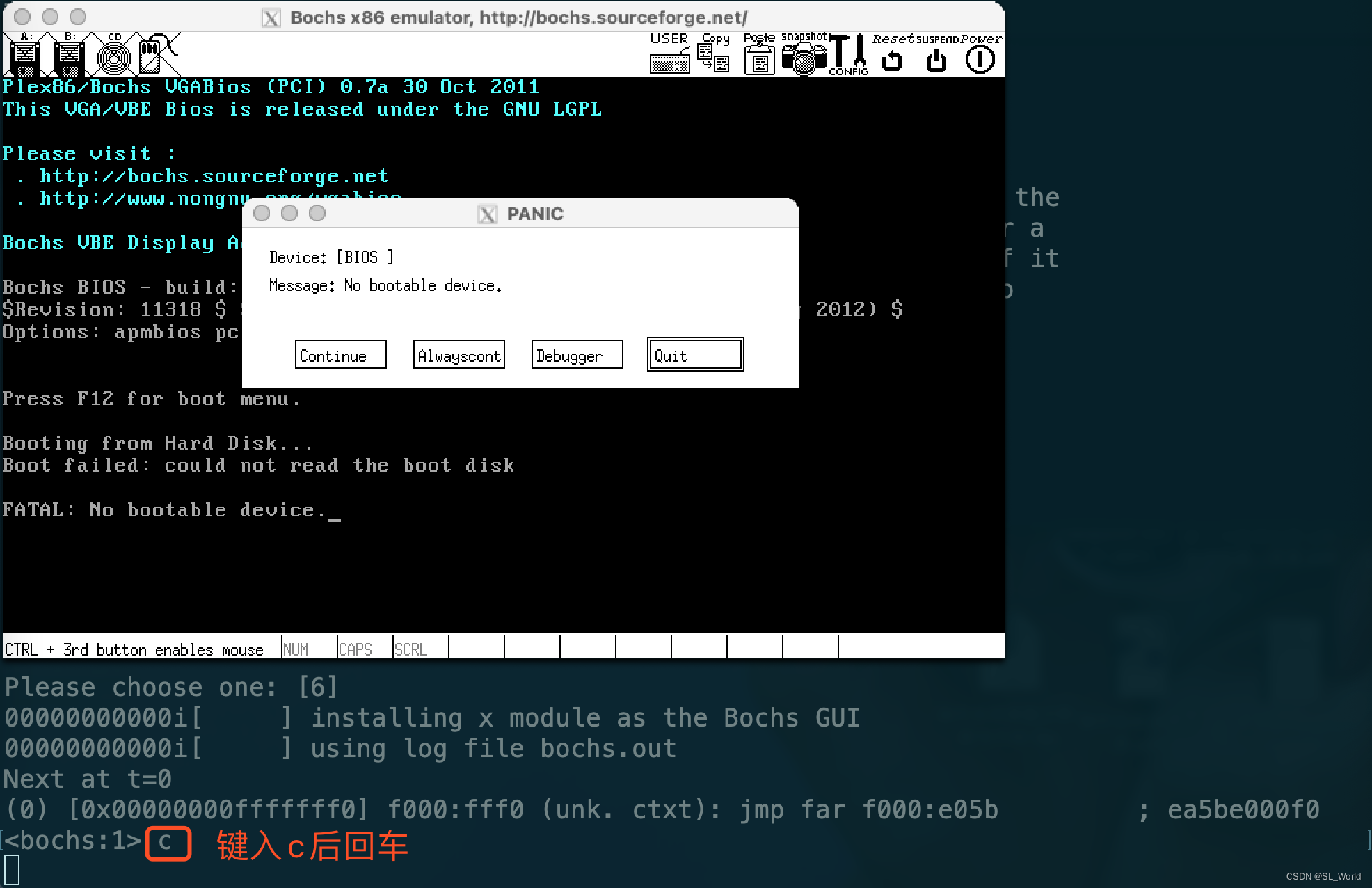
Task: Click the CD-ROM drive icon in toolbar
Action: tap(112, 55)
